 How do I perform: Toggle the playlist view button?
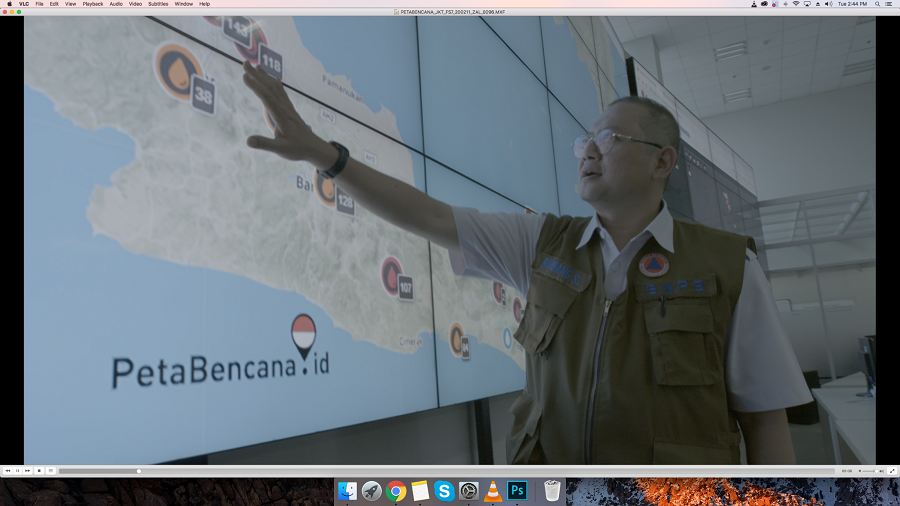(51, 470)
